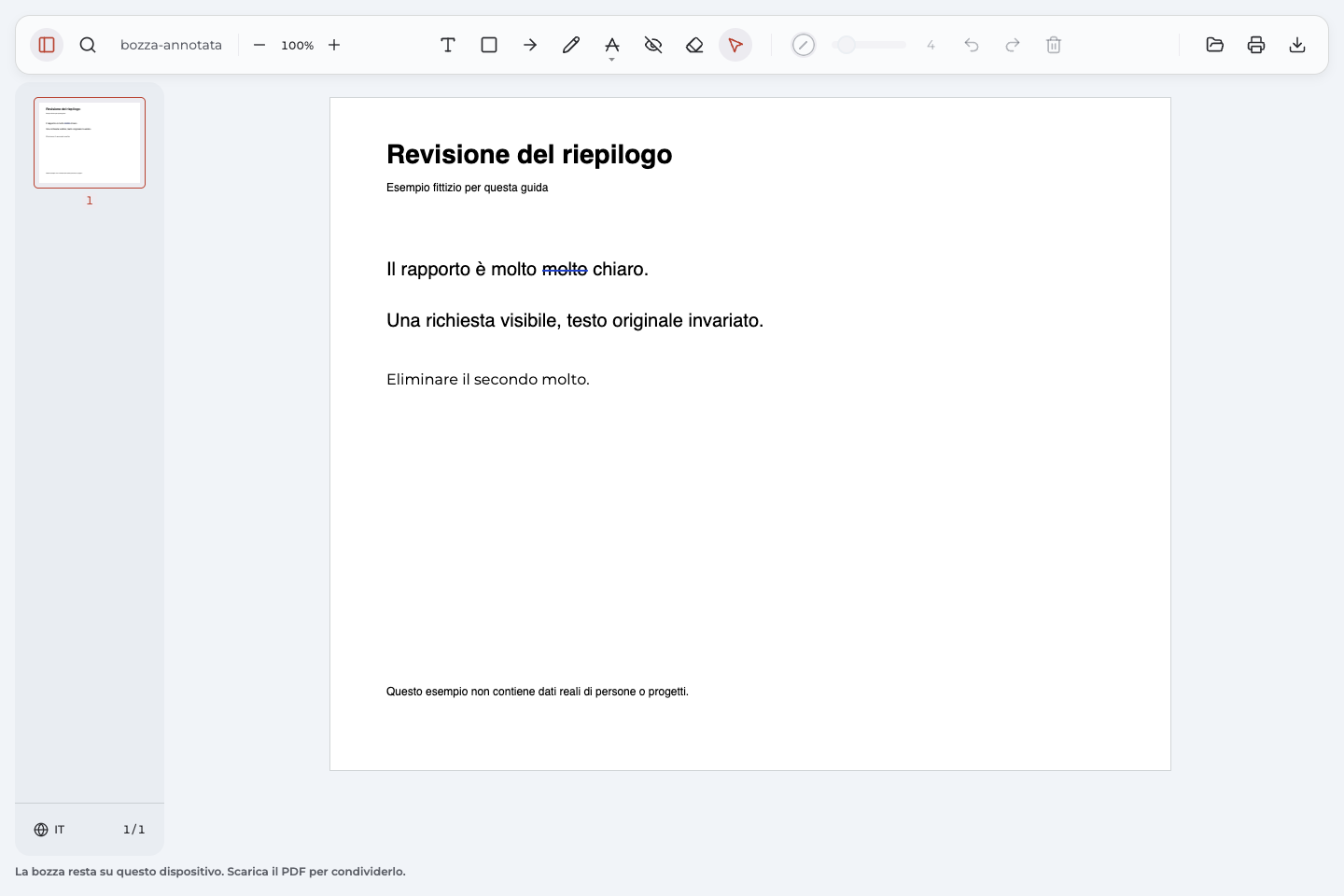Select the Rectangle shape tool
Screen dimensions: 1344x896
489,45
